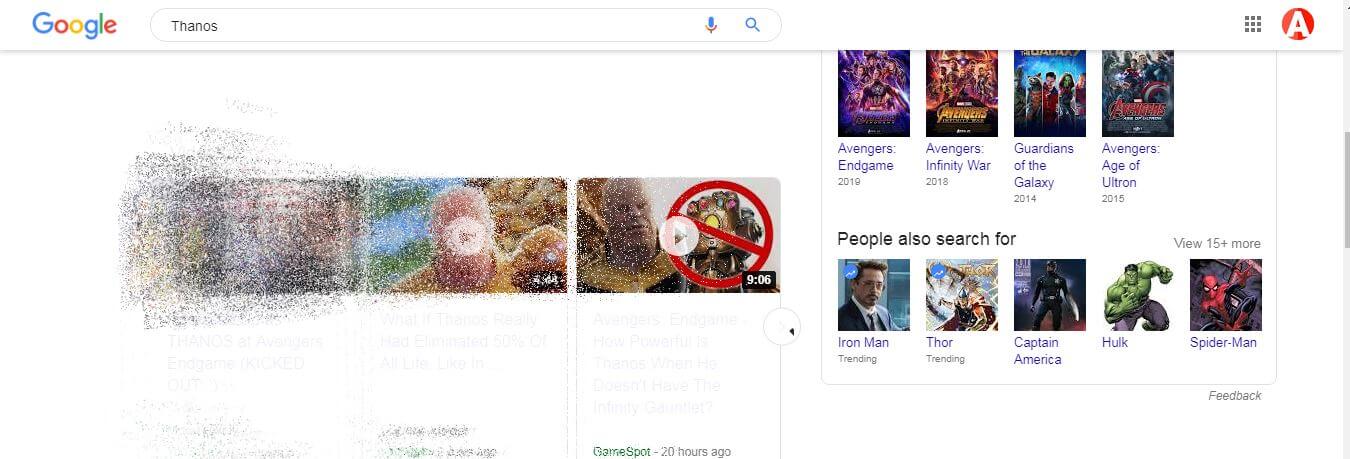Open the Avengers: Infinity War poster

[x=962, y=93]
